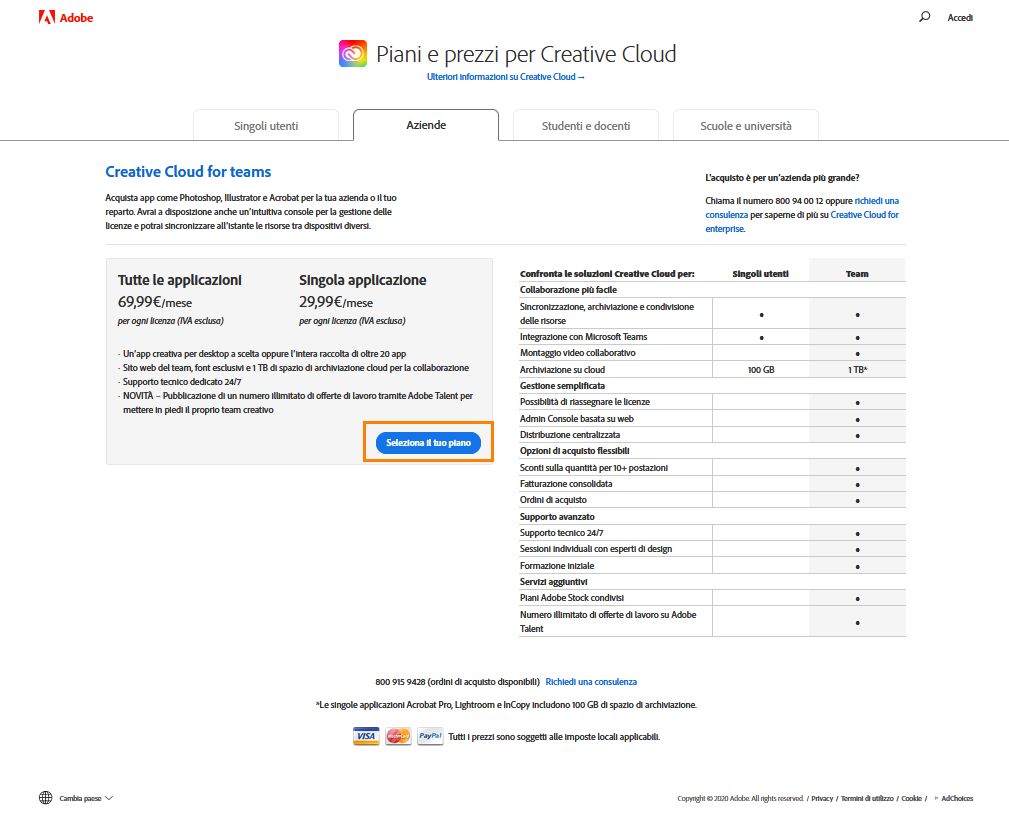Open the Cambia paese country selector
The height and width of the screenshot is (816, 1009).
tap(86, 798)
